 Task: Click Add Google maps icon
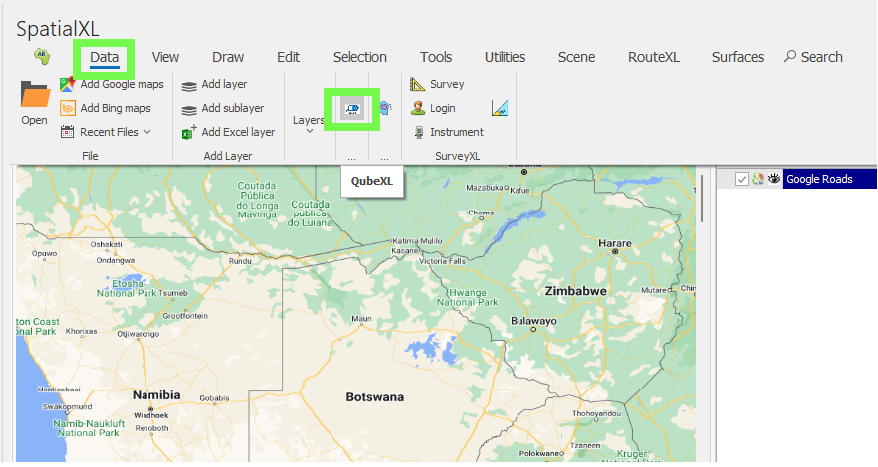(68, 84)
